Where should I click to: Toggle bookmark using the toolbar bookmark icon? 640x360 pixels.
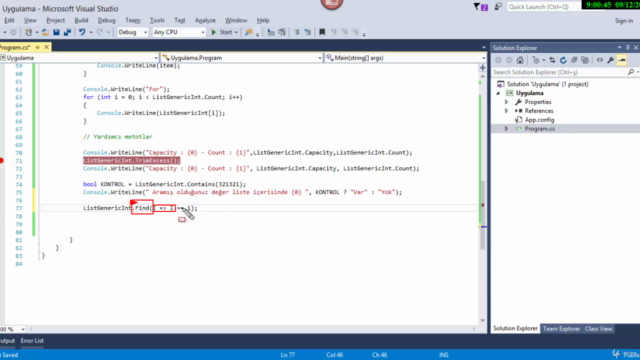(x=322, y=32)
